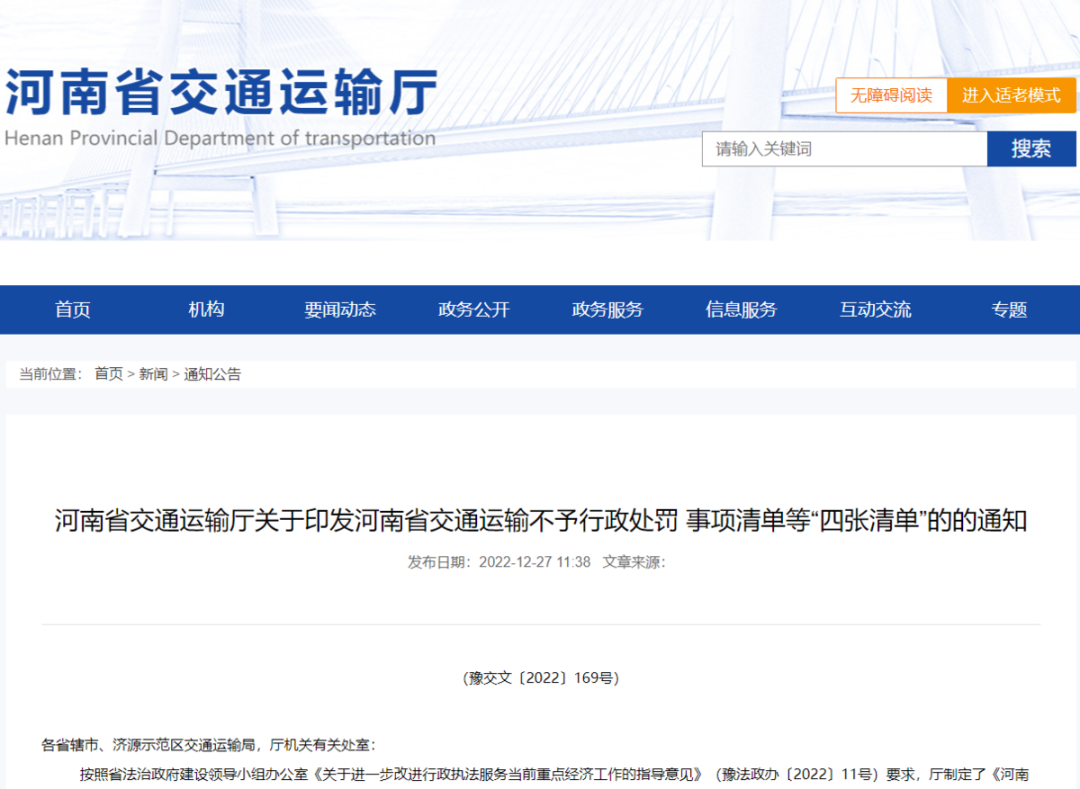The image size is (1080, 789).
Task: Open 无障碍阅读 accessibility reading mode
Action: click(891, 95)
